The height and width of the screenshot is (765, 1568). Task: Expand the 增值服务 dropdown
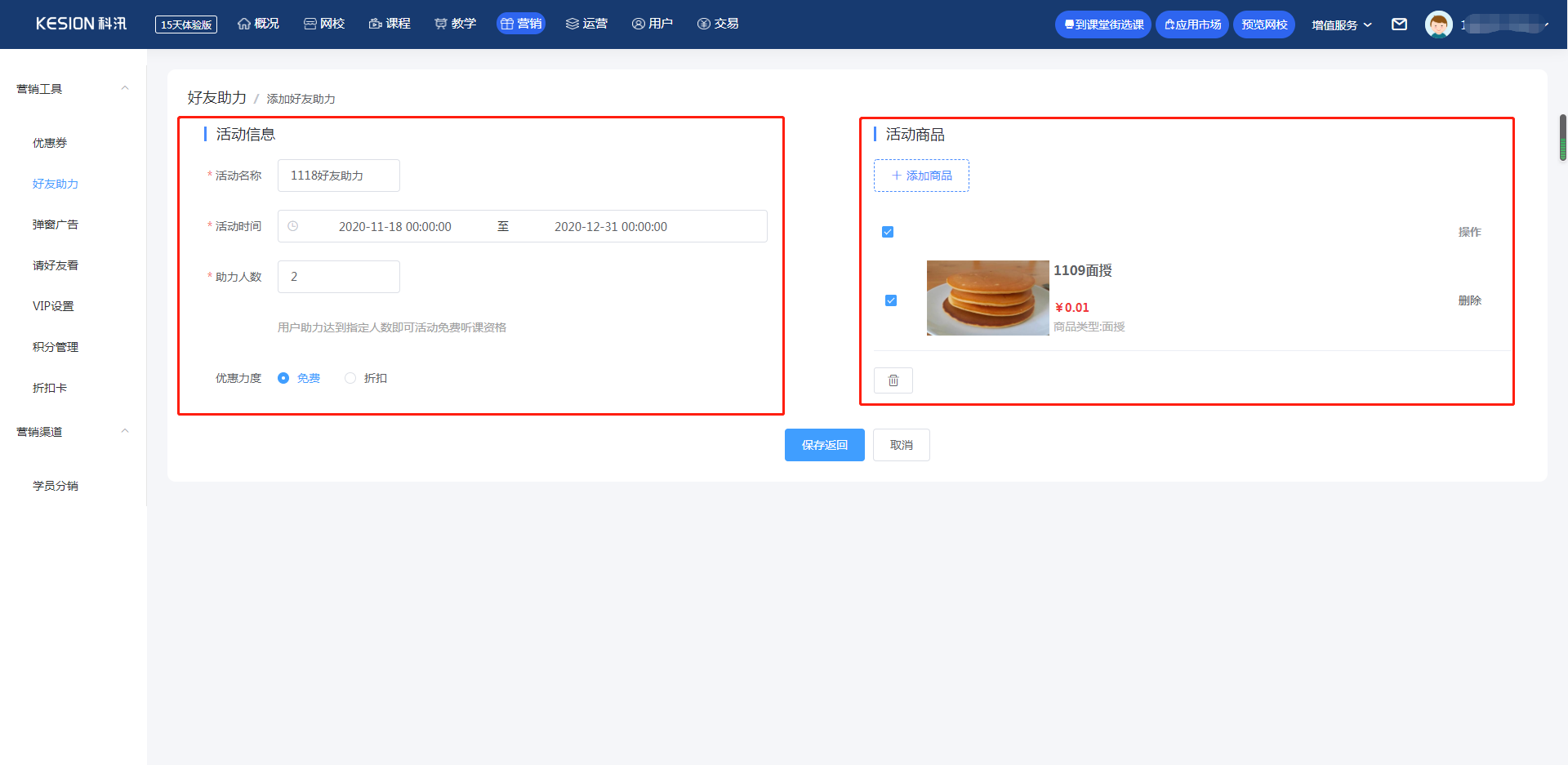click(x=1341, y=25)
